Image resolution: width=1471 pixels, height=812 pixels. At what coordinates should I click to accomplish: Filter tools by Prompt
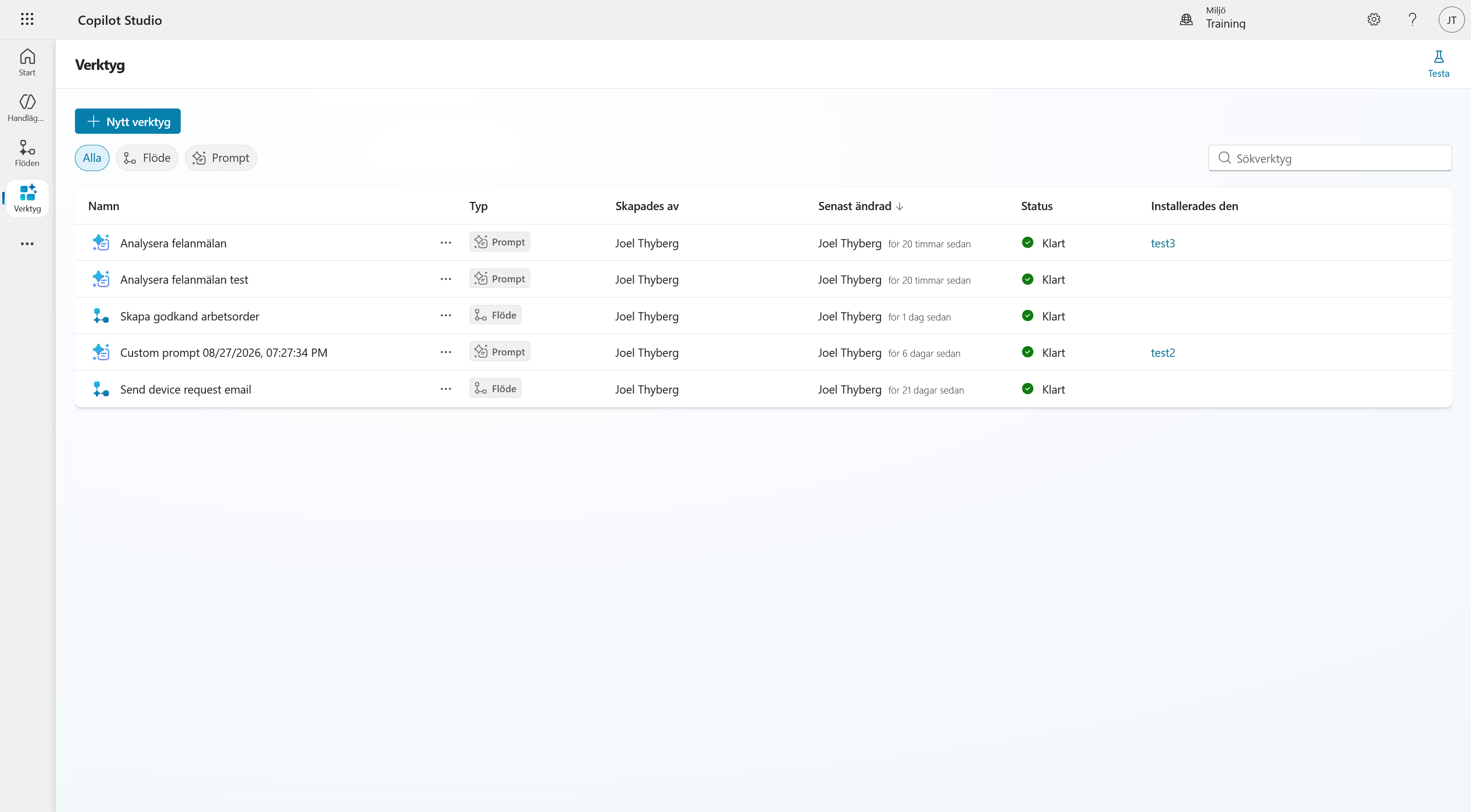(220, 158)
